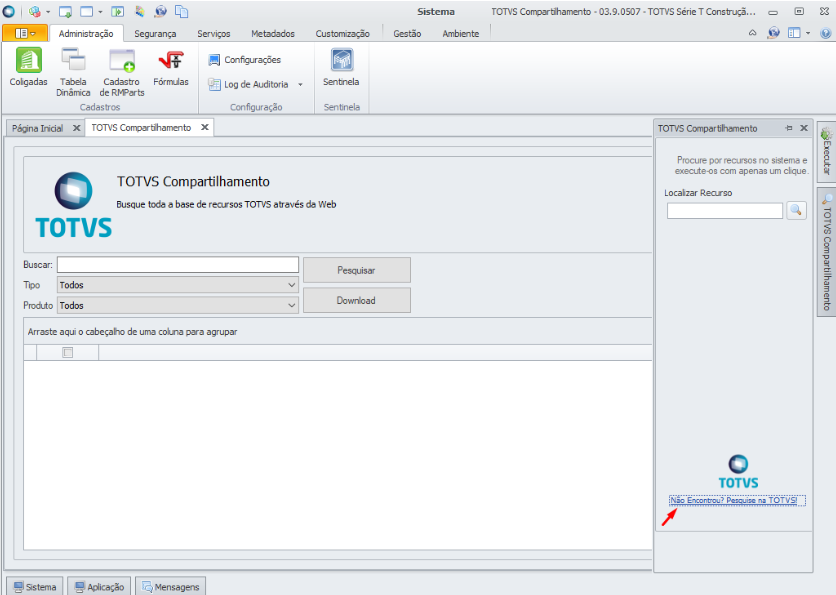Open Sentinela from the ribbon

point(341,67)
